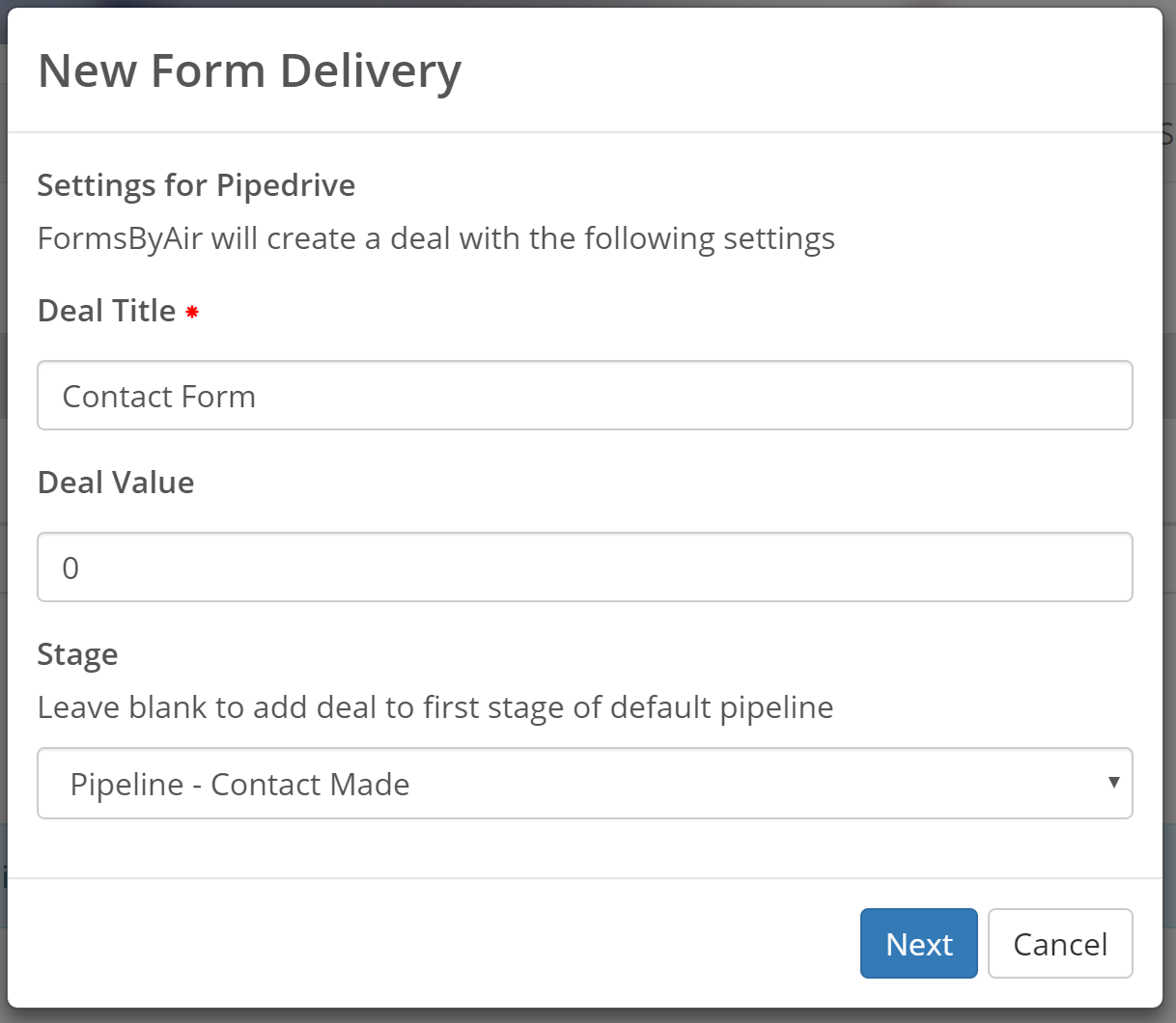This screenshot has width=1176, height=1023.
Task: Click the red required asterisk icon
Action: coord(192,312)
